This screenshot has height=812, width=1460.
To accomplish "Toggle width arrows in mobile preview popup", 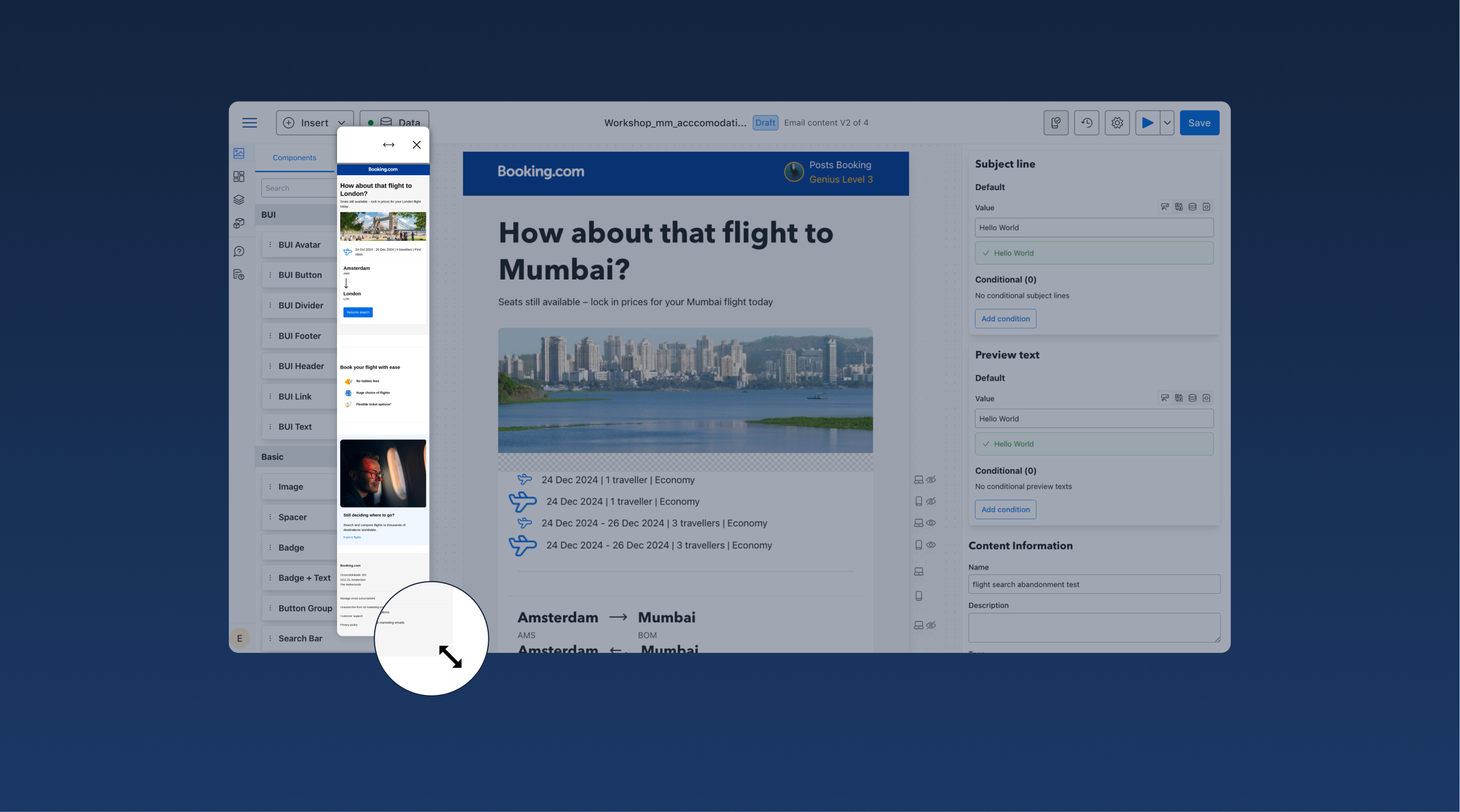I will click(x=388, y=145).
